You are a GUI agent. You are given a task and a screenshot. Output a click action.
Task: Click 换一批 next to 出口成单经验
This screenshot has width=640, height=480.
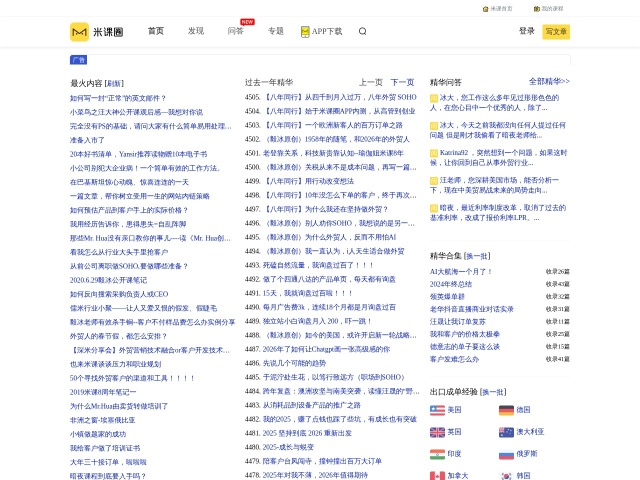(493, 392)
